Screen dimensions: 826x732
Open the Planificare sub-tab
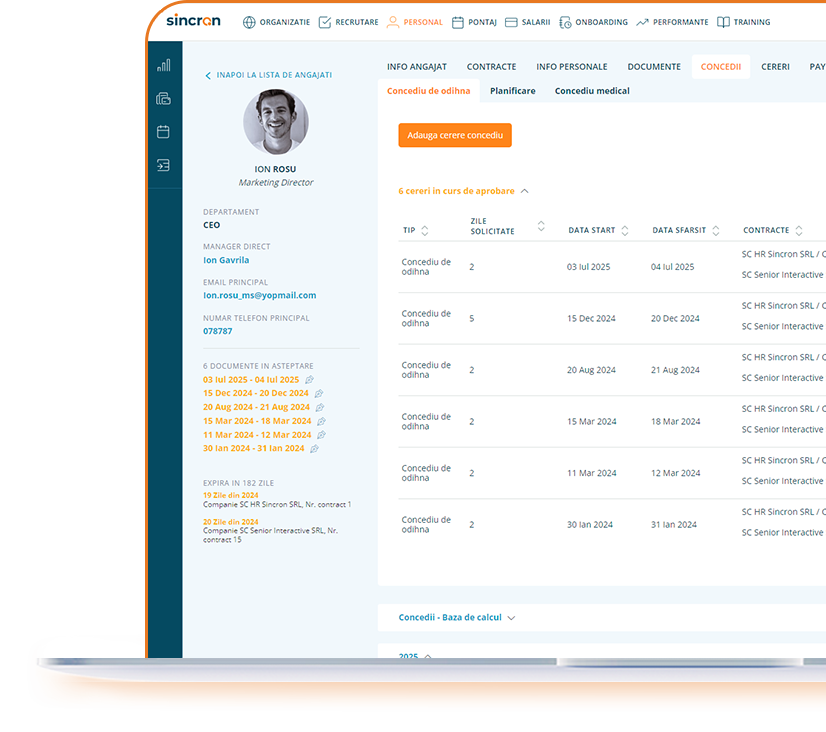[512, 90]
